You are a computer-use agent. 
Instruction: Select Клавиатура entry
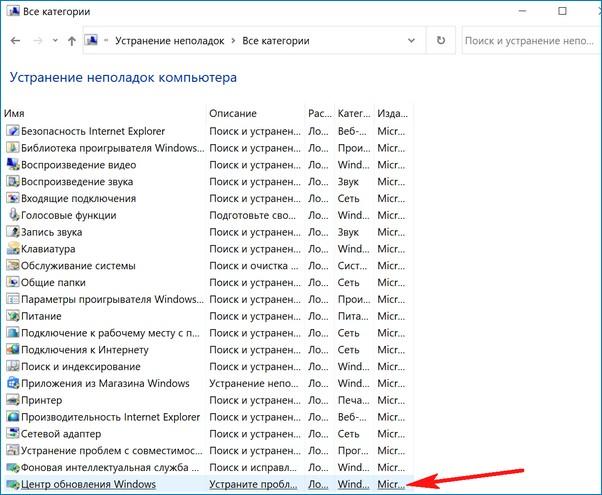pyautogui.click(x=48, y=249)
